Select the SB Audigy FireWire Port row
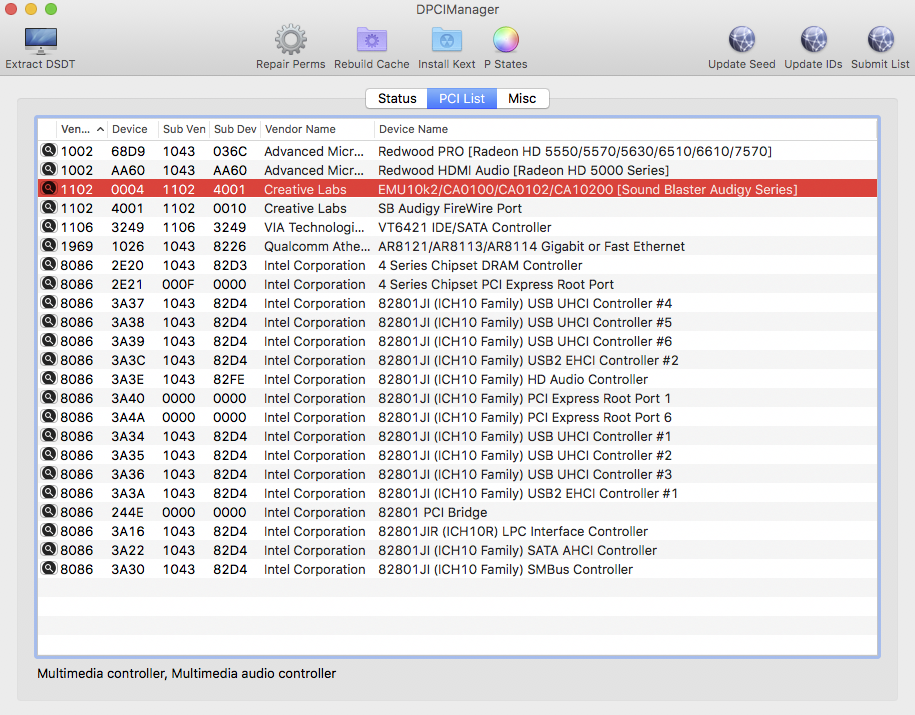 point(458,208)
